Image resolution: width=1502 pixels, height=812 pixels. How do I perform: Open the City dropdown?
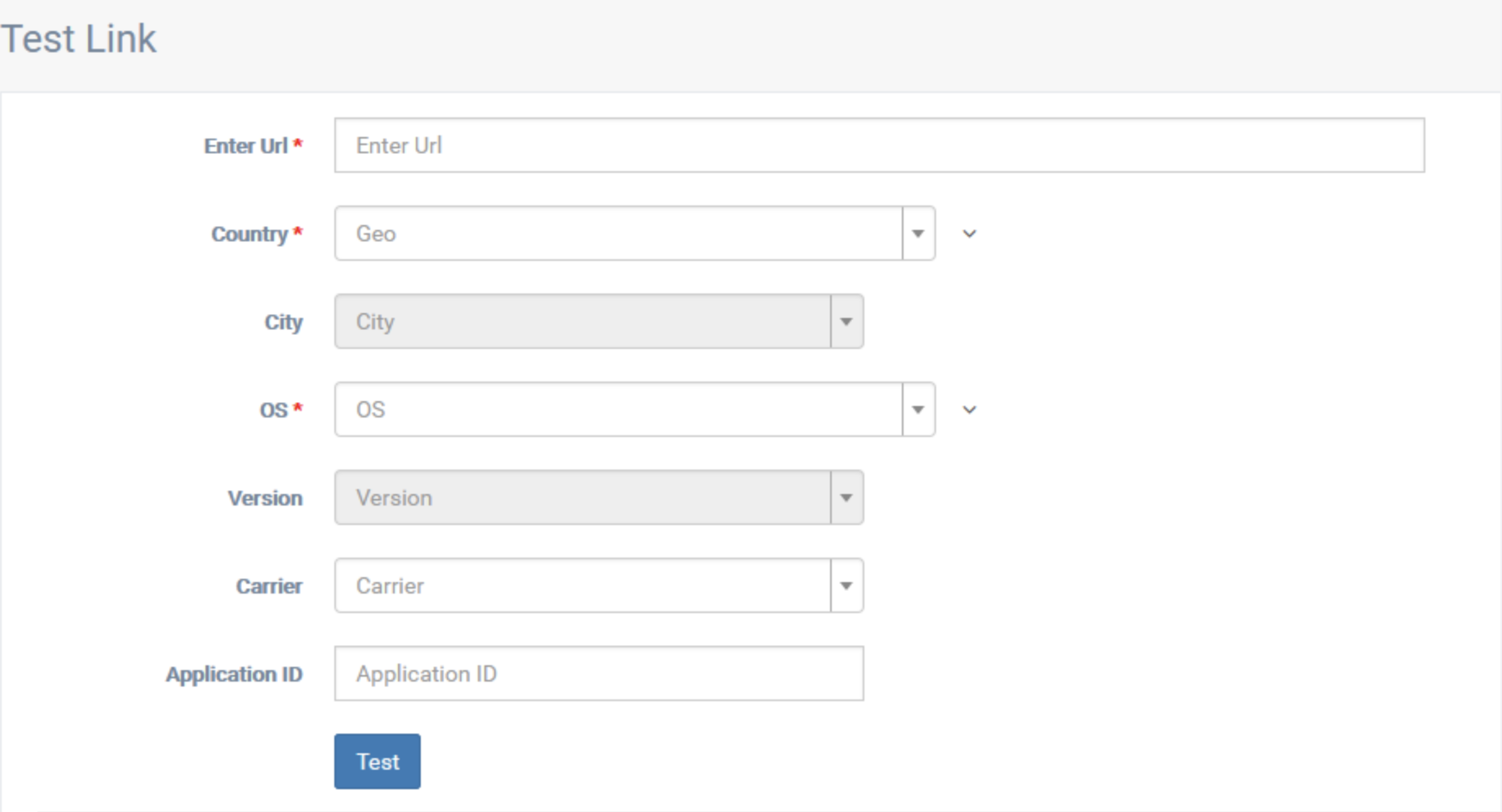click(x=587, y=321)
